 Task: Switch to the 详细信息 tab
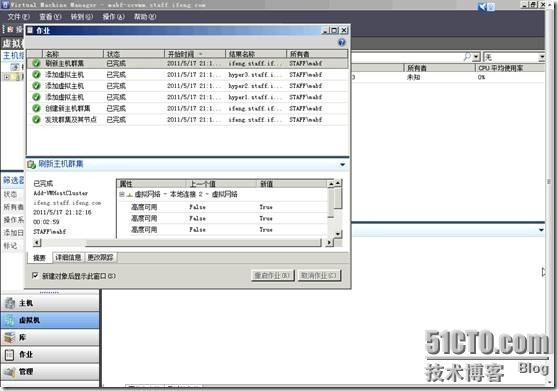(68, 257)
